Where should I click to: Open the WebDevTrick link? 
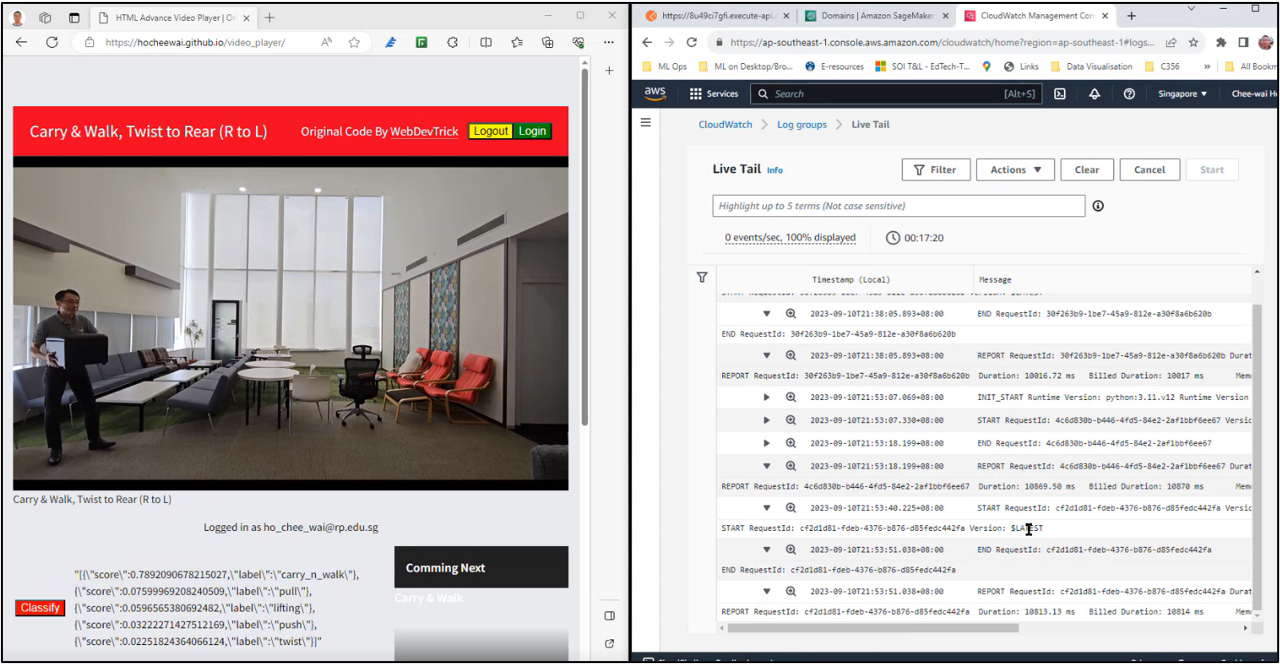[424, 131]
